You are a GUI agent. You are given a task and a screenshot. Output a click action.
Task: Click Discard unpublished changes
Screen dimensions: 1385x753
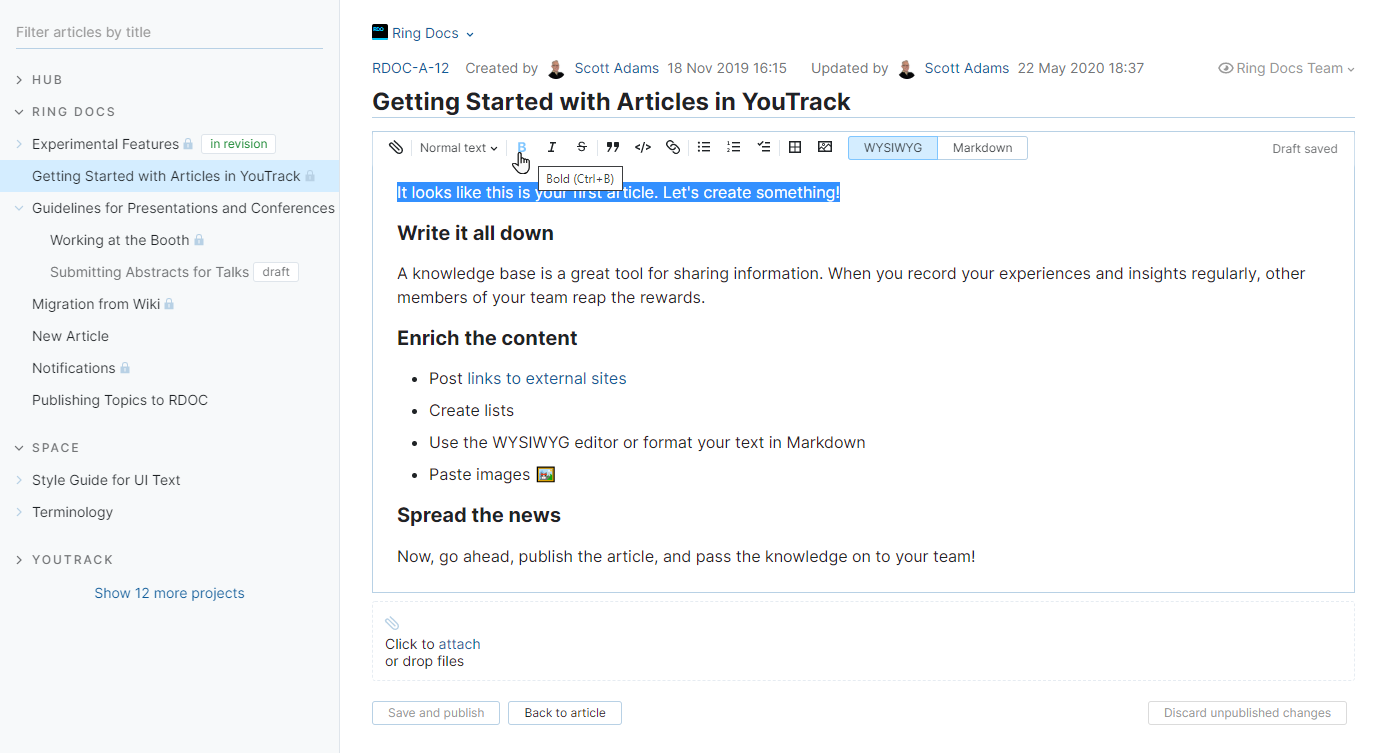(1247, 713)
